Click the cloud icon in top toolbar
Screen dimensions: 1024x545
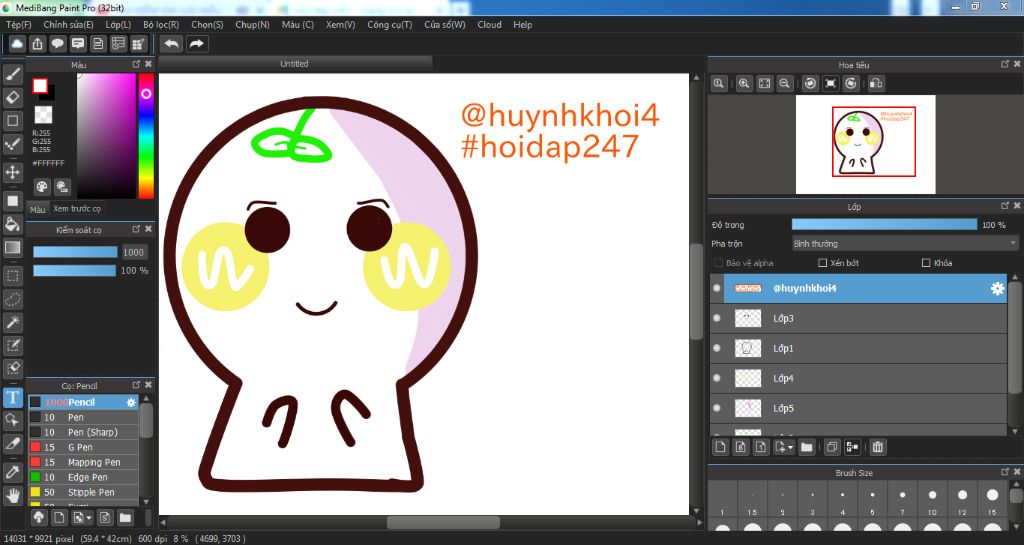click(x=17, y=44)
